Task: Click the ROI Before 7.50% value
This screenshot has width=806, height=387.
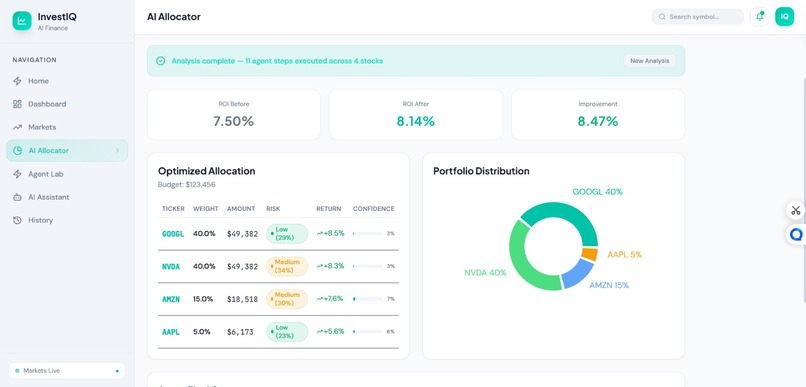Action: tap(233, 121)
